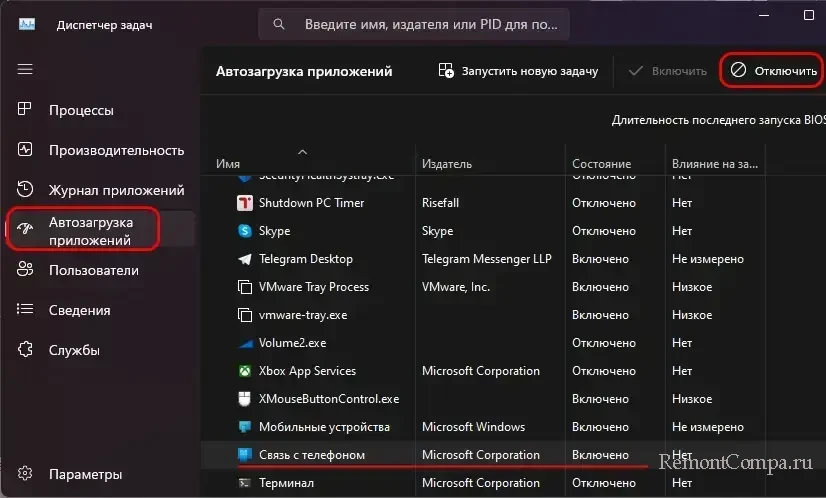
Task: Open the Сведения details page
Action: pyautogui.click(x=79, y=310)
